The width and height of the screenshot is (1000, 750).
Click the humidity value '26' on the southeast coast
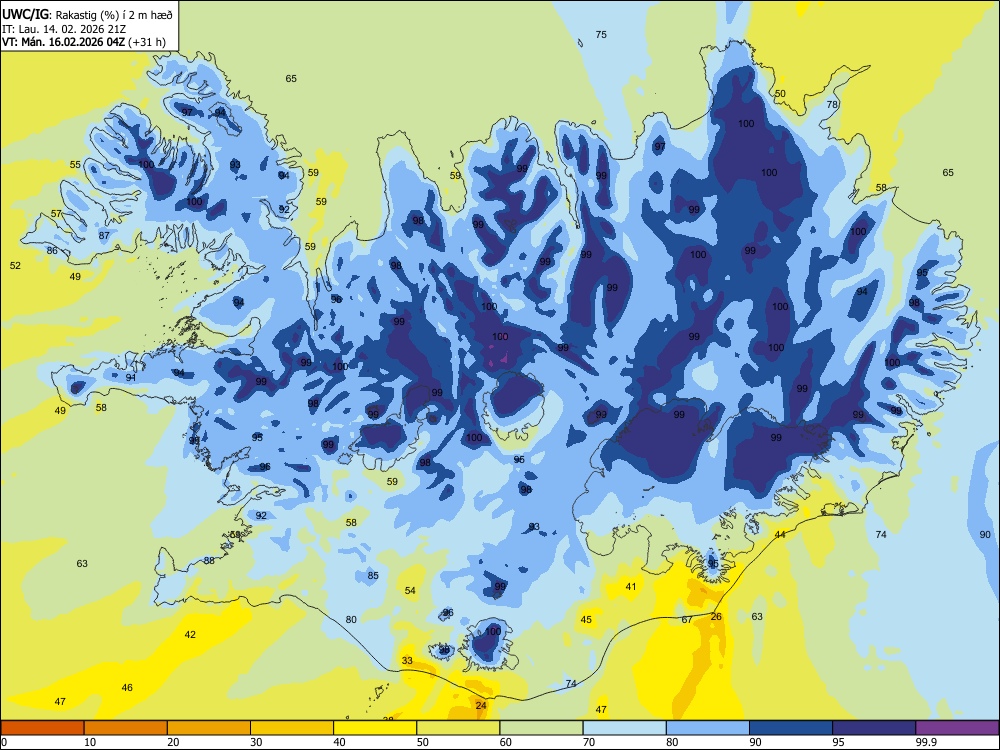click(716, 617)
